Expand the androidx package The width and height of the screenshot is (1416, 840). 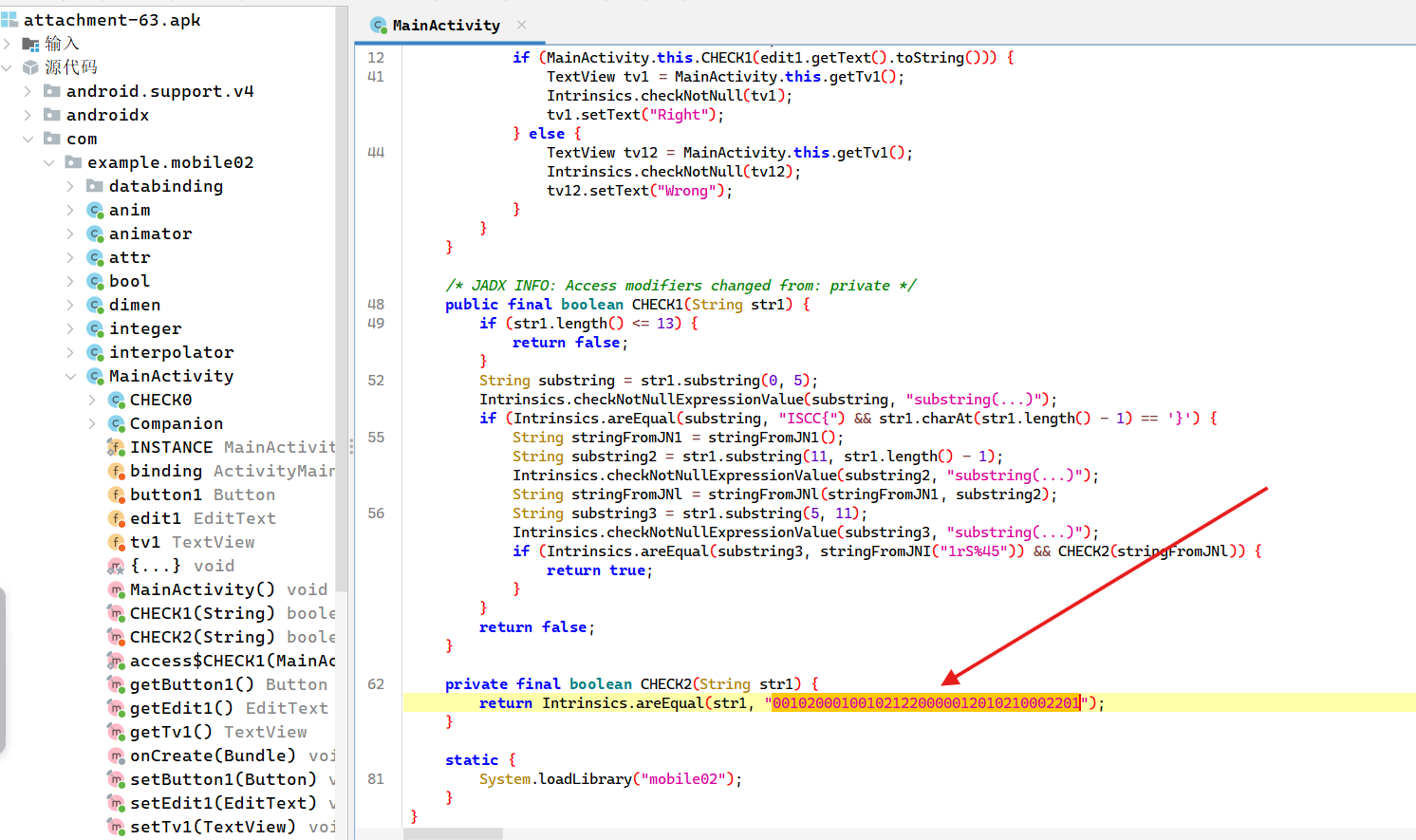tap(28, 115)
